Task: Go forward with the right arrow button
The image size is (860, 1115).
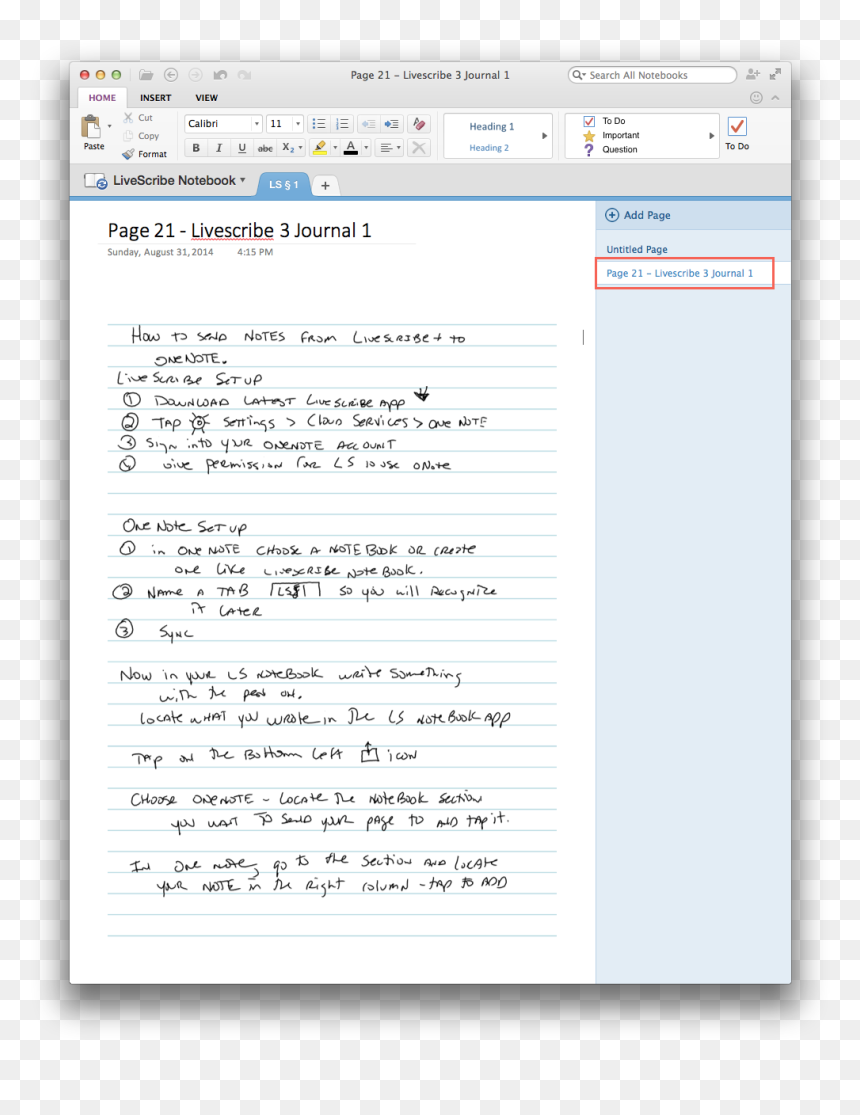Action: coord(195,75)
